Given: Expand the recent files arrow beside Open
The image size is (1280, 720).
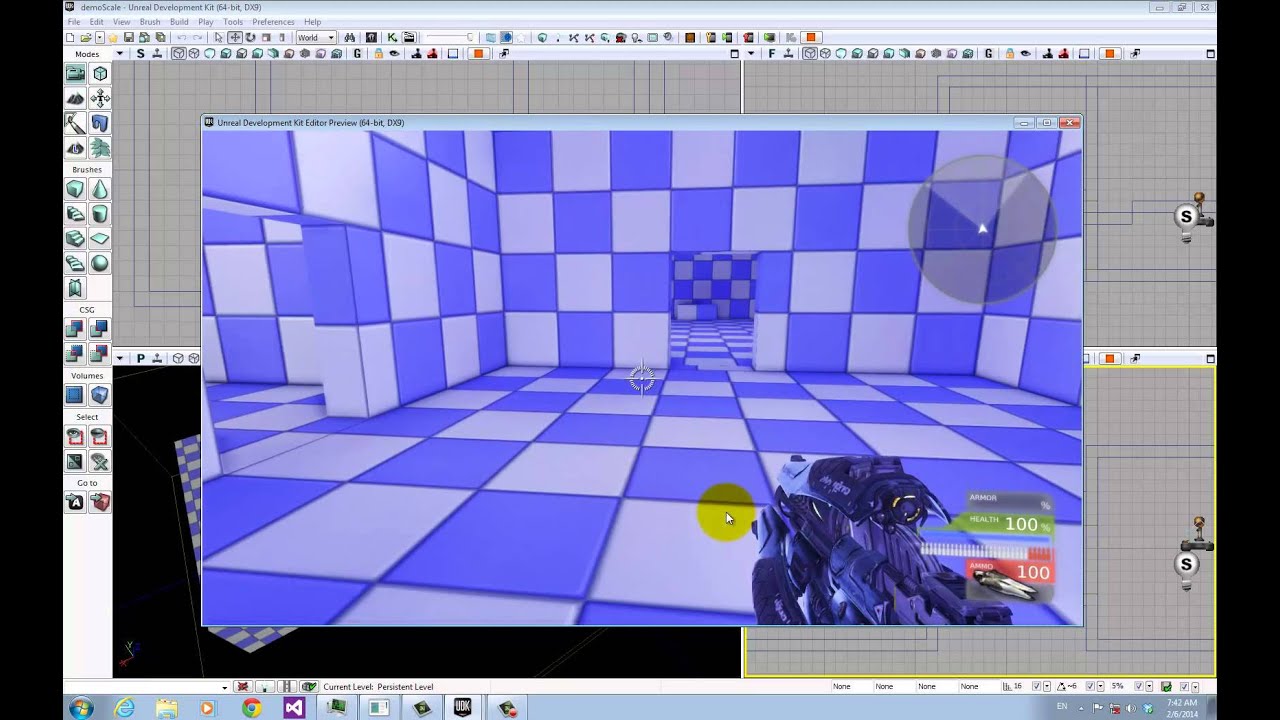Looking at the screenshot, I should coord(100,38).
